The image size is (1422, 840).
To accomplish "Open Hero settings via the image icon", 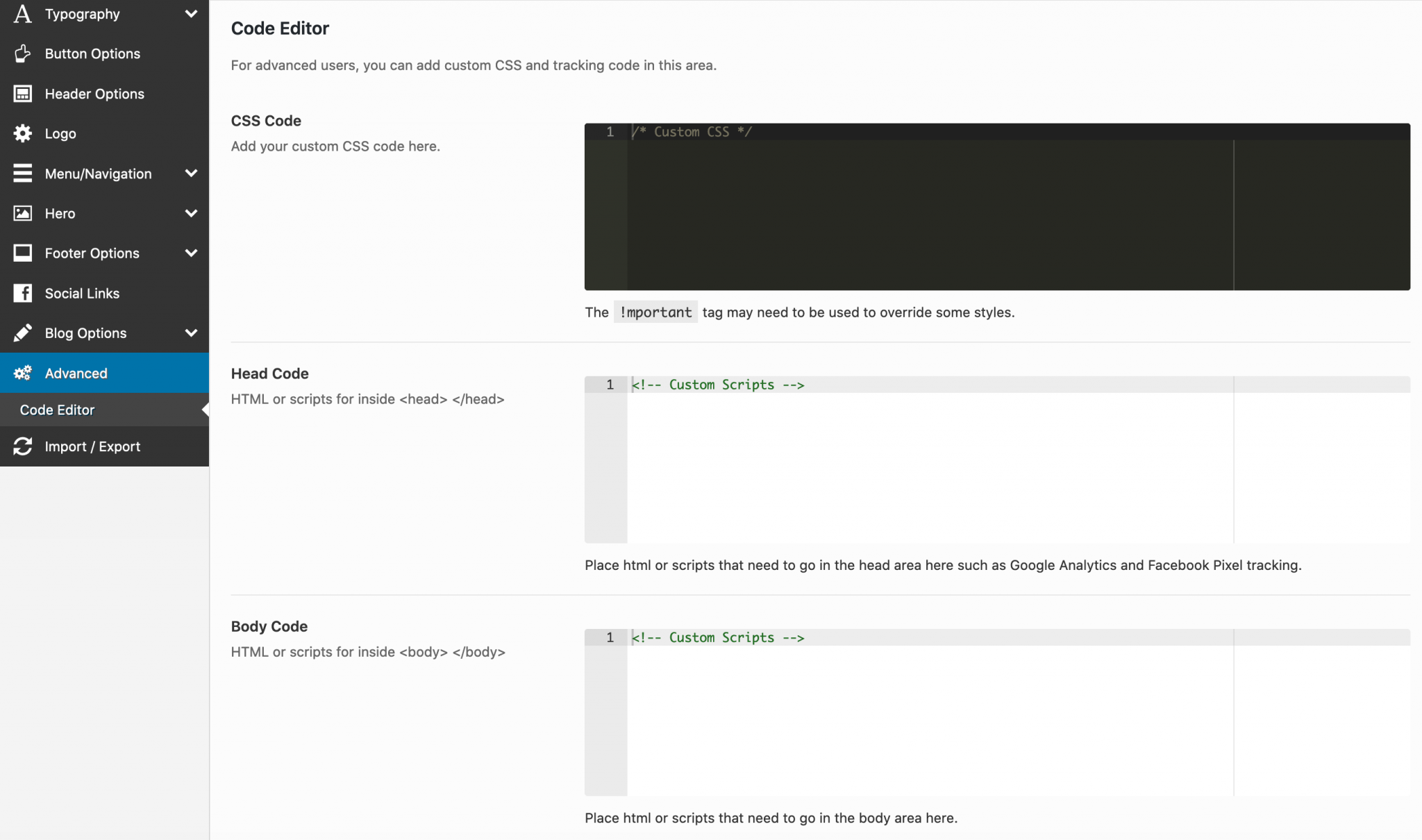I will click(22, 213).
